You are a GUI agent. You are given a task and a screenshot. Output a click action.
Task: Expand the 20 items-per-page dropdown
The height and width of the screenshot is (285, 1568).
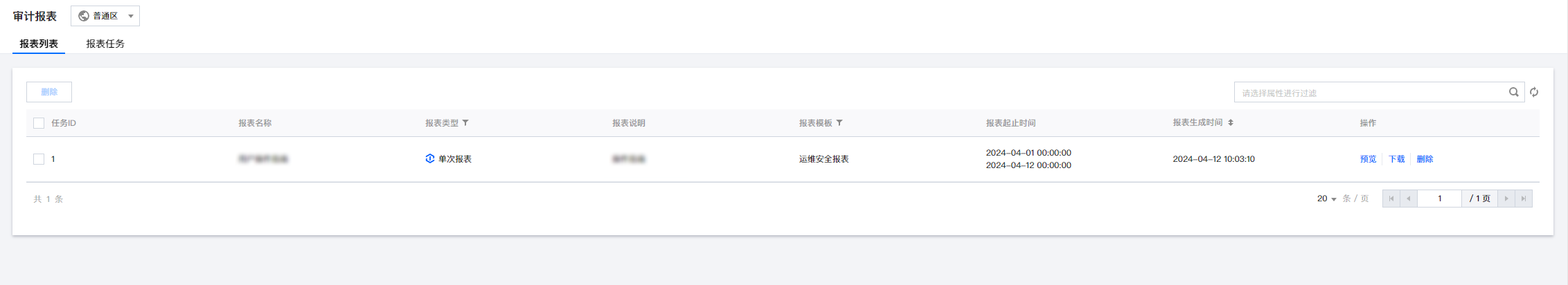1326,199
